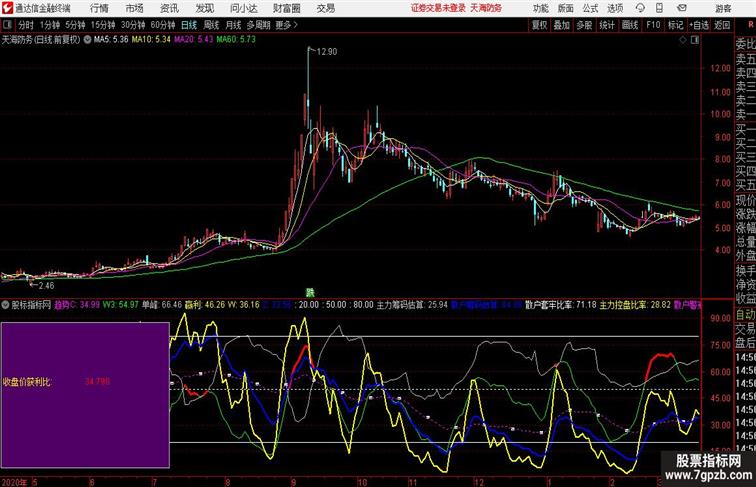Click the 34.798 value in purple box

tap(97, 381)
